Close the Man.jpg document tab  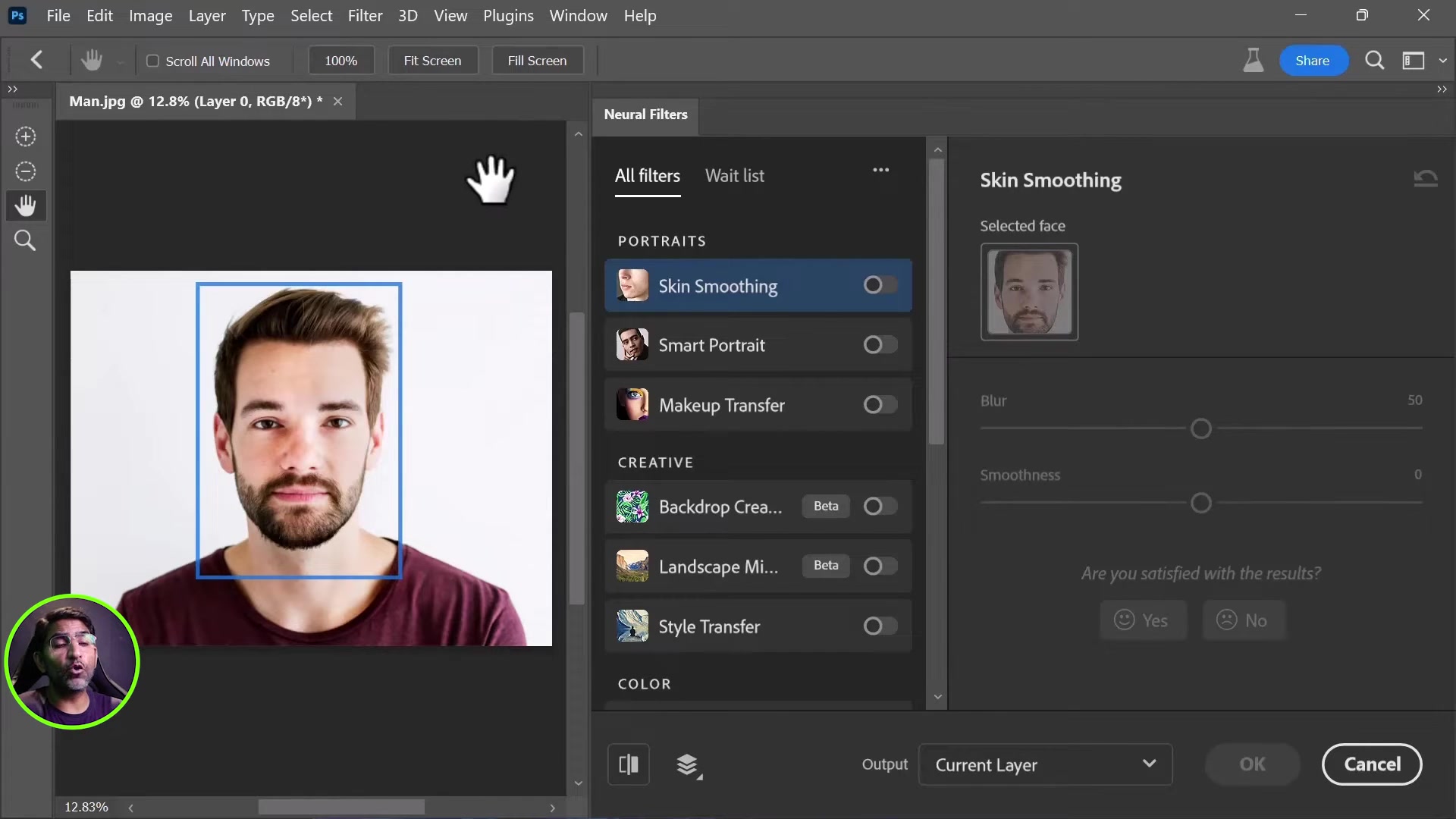pos(338,101)
